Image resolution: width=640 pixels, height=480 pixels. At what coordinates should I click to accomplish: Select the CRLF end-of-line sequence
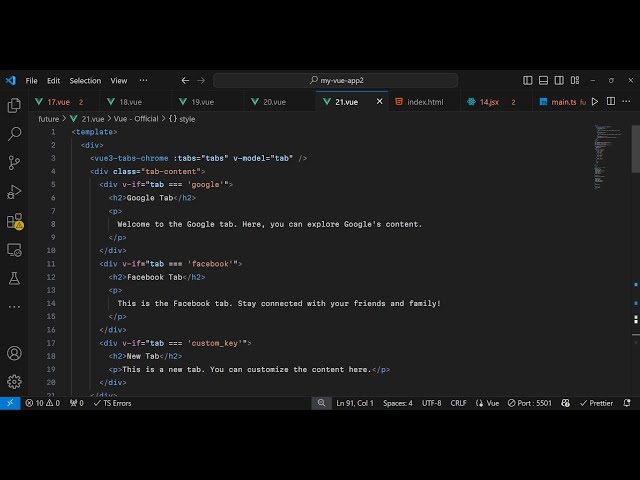458,403
